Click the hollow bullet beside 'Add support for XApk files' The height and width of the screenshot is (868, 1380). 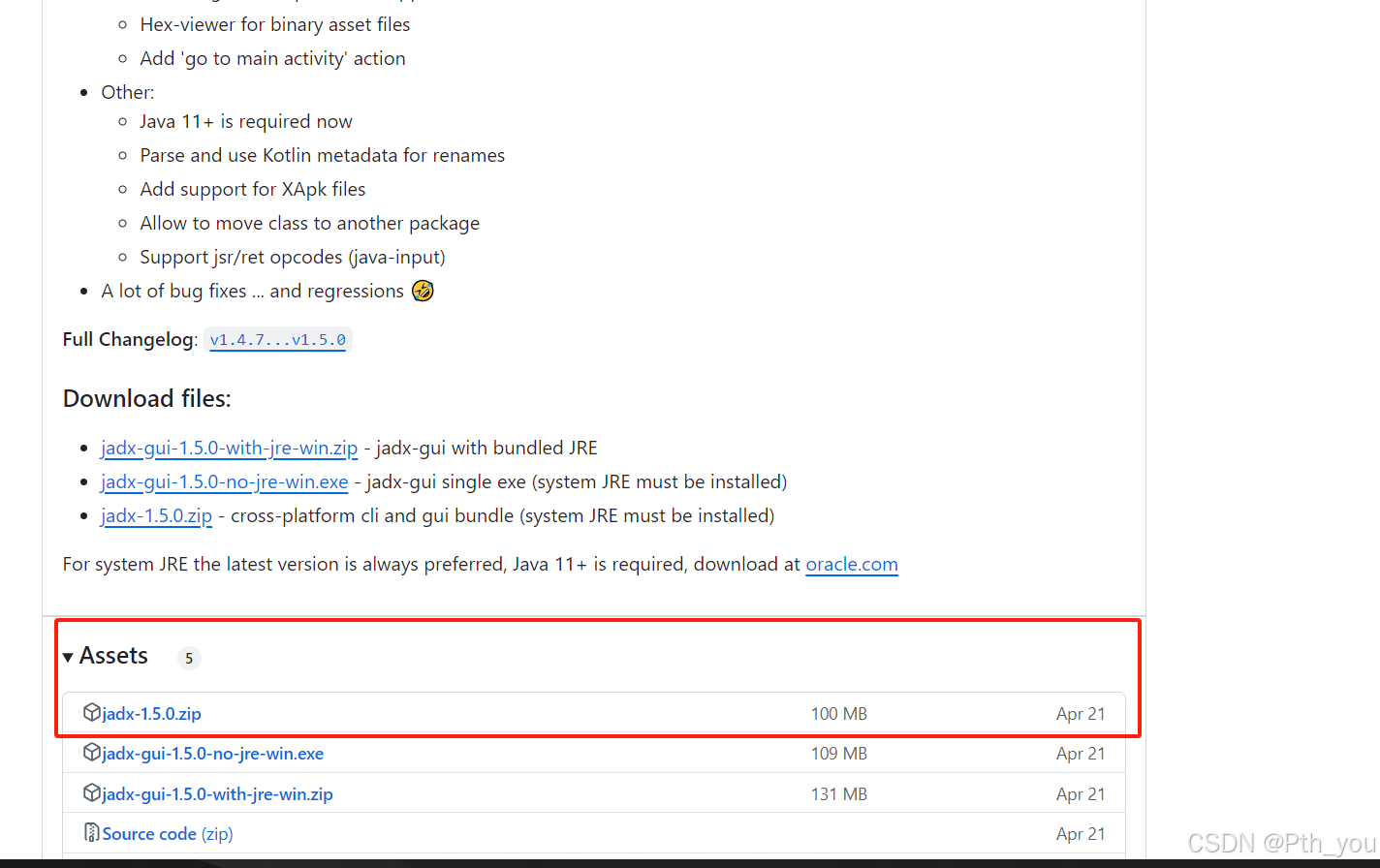point(122,189)
